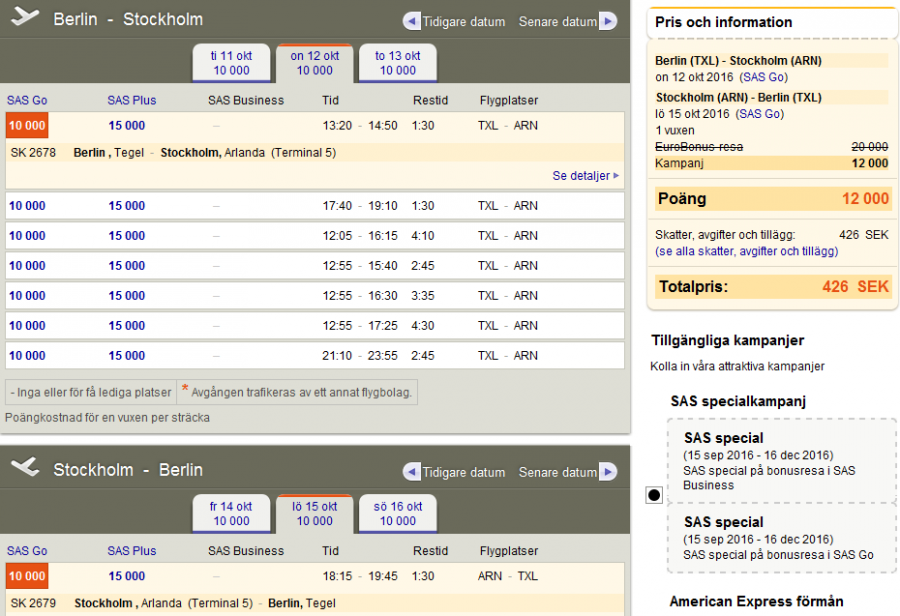Image resolution: width=900 pixels, height=616 pixels.
Task: Select the 10 000 SAS Go fare at 13:20
Action: click(x=27, y=126)
